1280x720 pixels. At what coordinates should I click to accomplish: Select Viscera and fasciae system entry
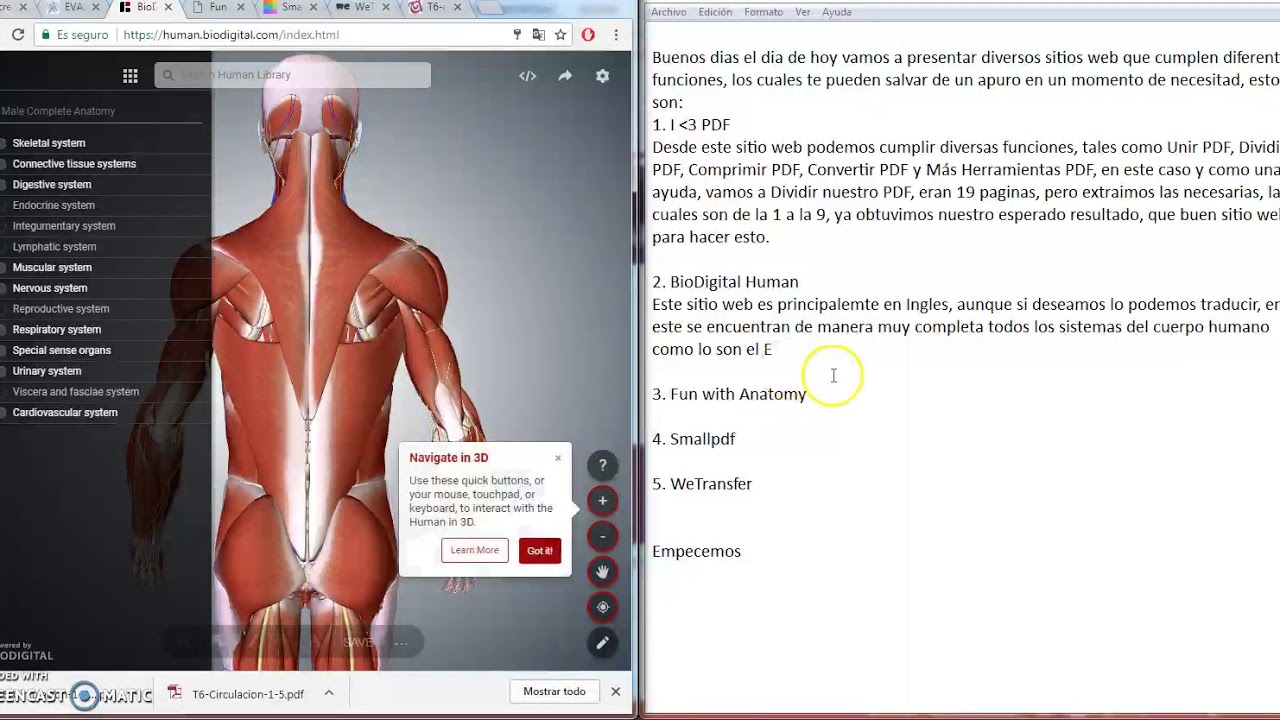[x=76, y=392]
